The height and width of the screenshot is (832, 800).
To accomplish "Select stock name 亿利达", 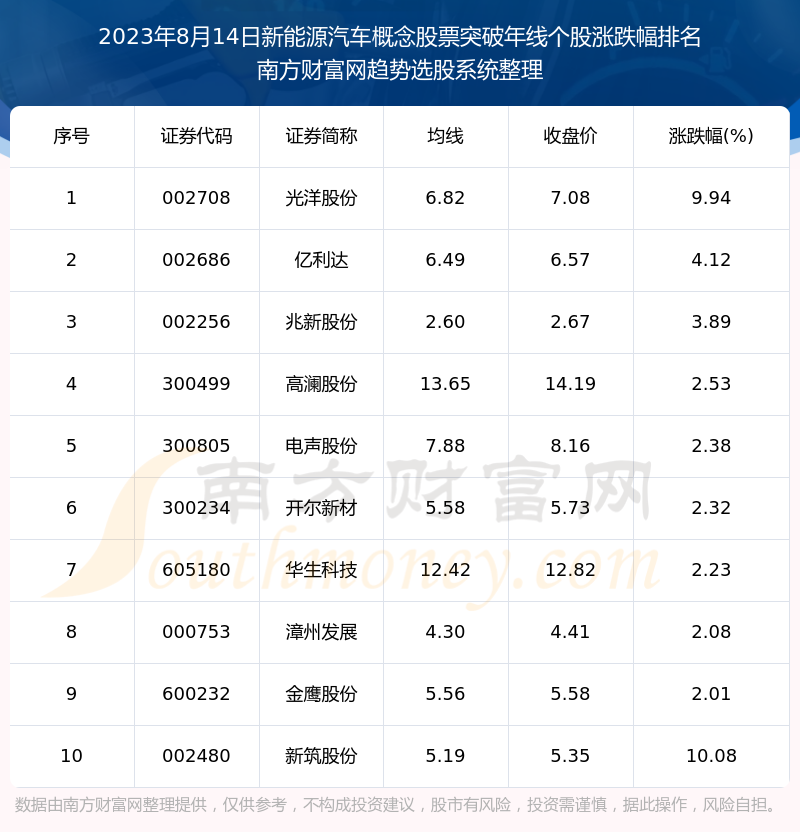I will (x=321, y=260).
